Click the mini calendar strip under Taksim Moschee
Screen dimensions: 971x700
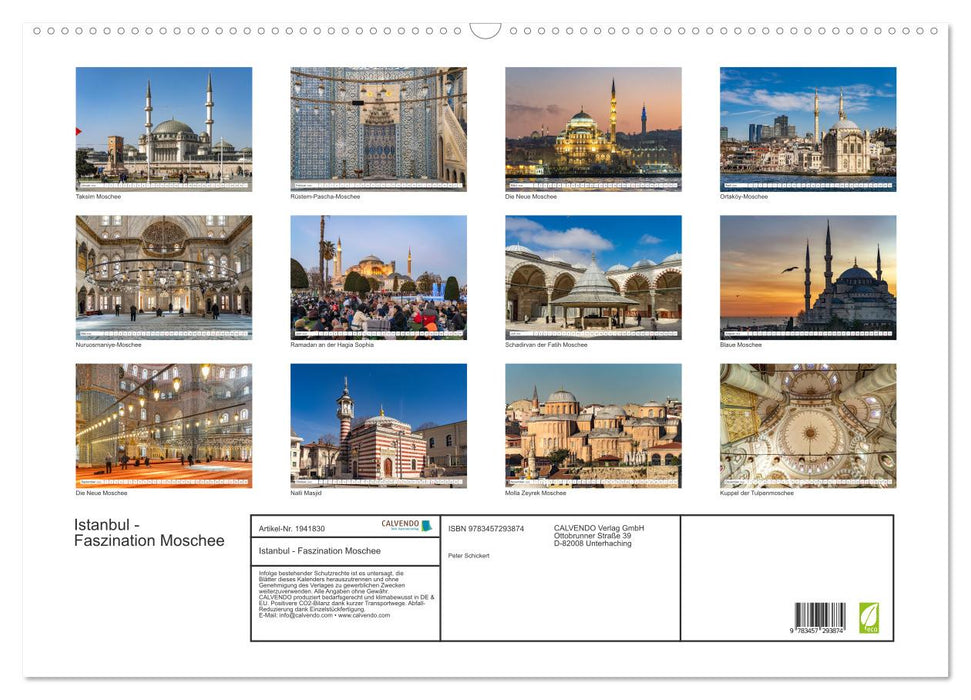163,184
